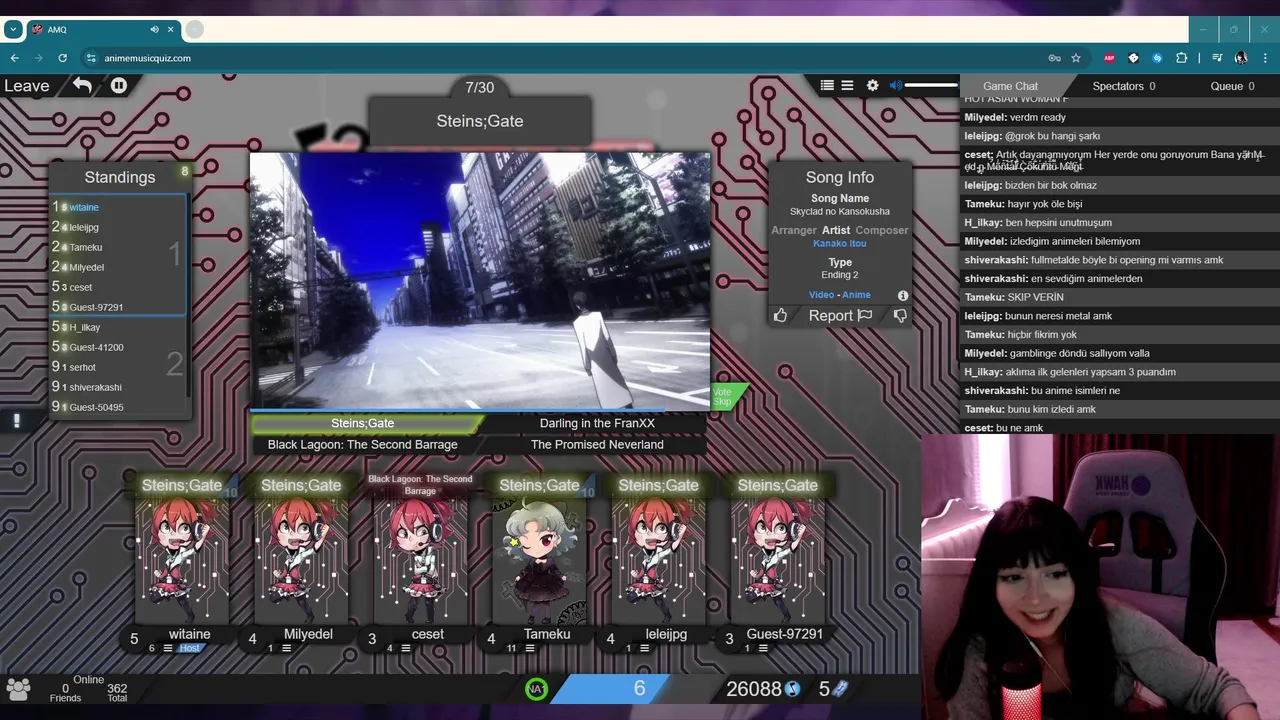The height and width of the screenshot is (720, 1280).
Task: Leave the quiz lobby
Action: (27, 86)
